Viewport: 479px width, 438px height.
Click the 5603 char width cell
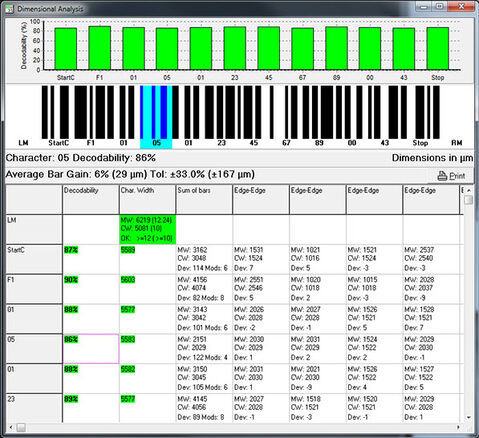pyautogui.click(x=147, y=289)
